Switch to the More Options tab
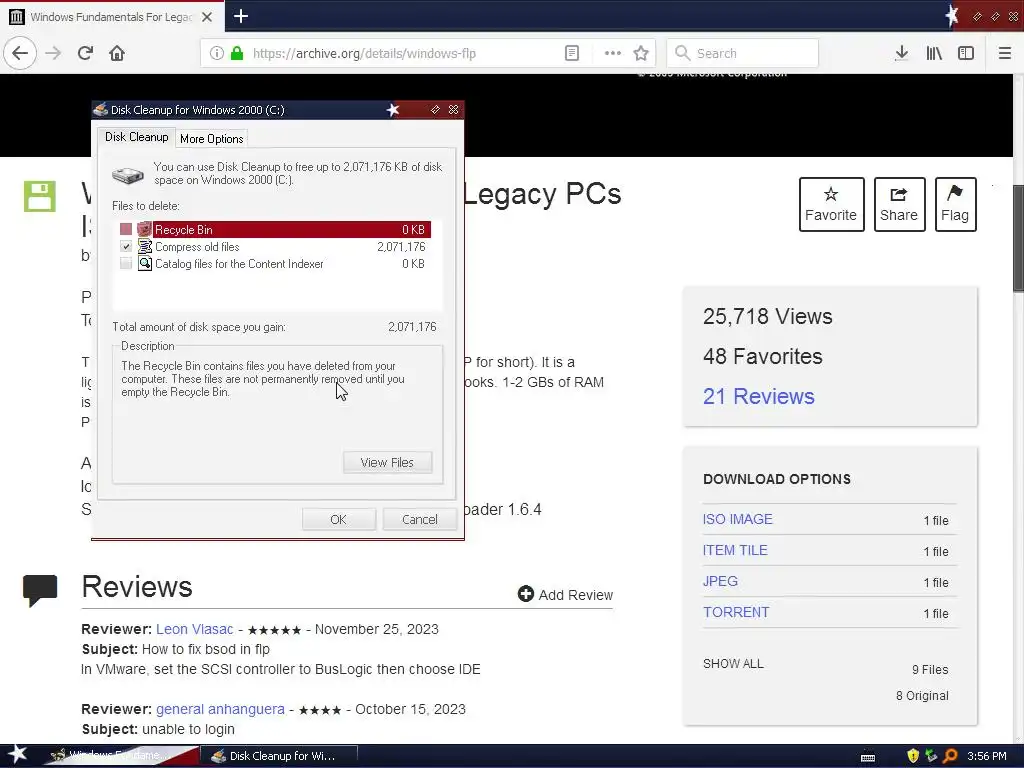The height and width of the screenshot is (768, 1024). tap(212, 138)
